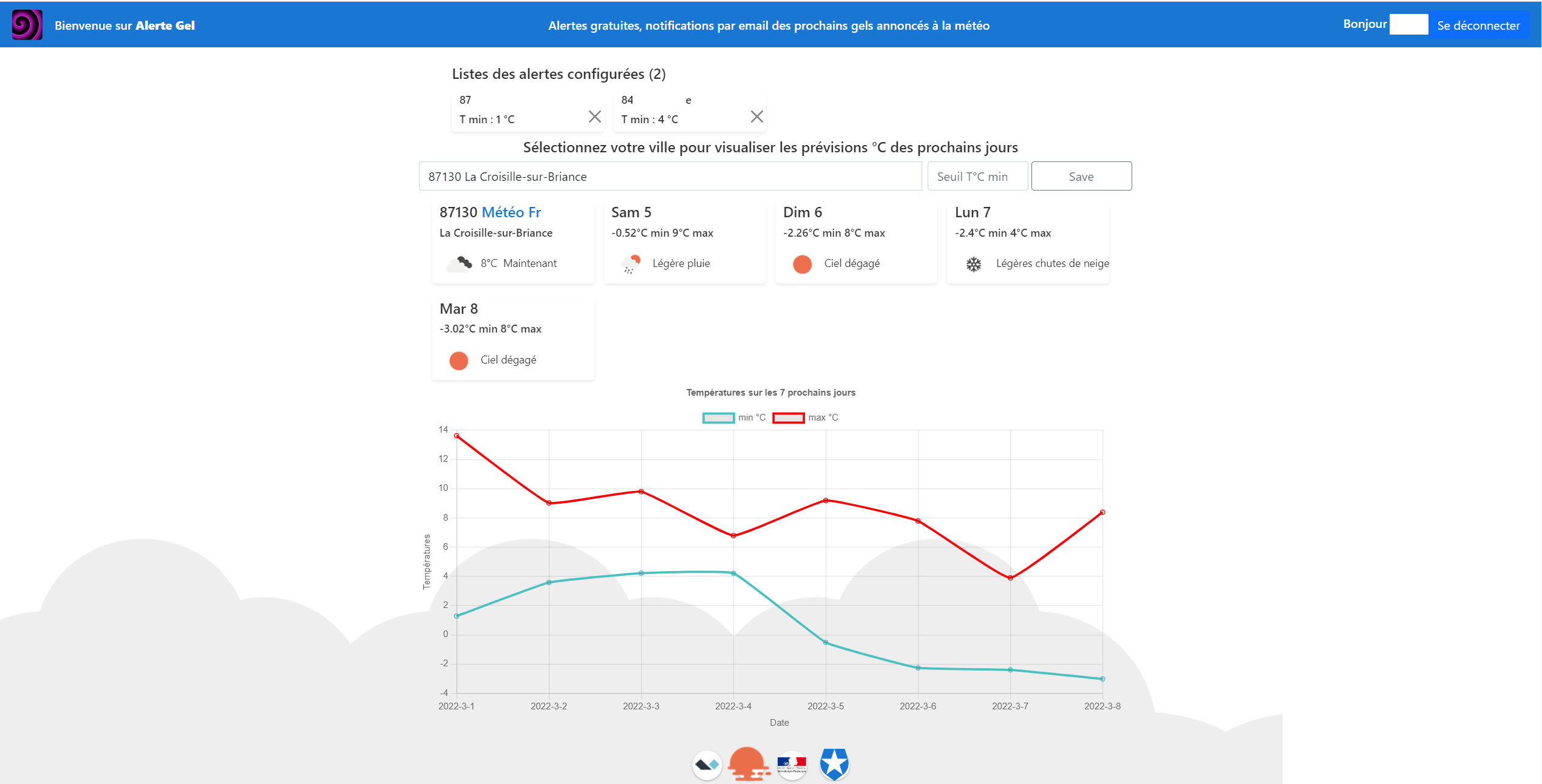Click 'Légères chutes de neige' text
The width and height of the screenshot is (1542, 784).
[x=1053, y=263]
